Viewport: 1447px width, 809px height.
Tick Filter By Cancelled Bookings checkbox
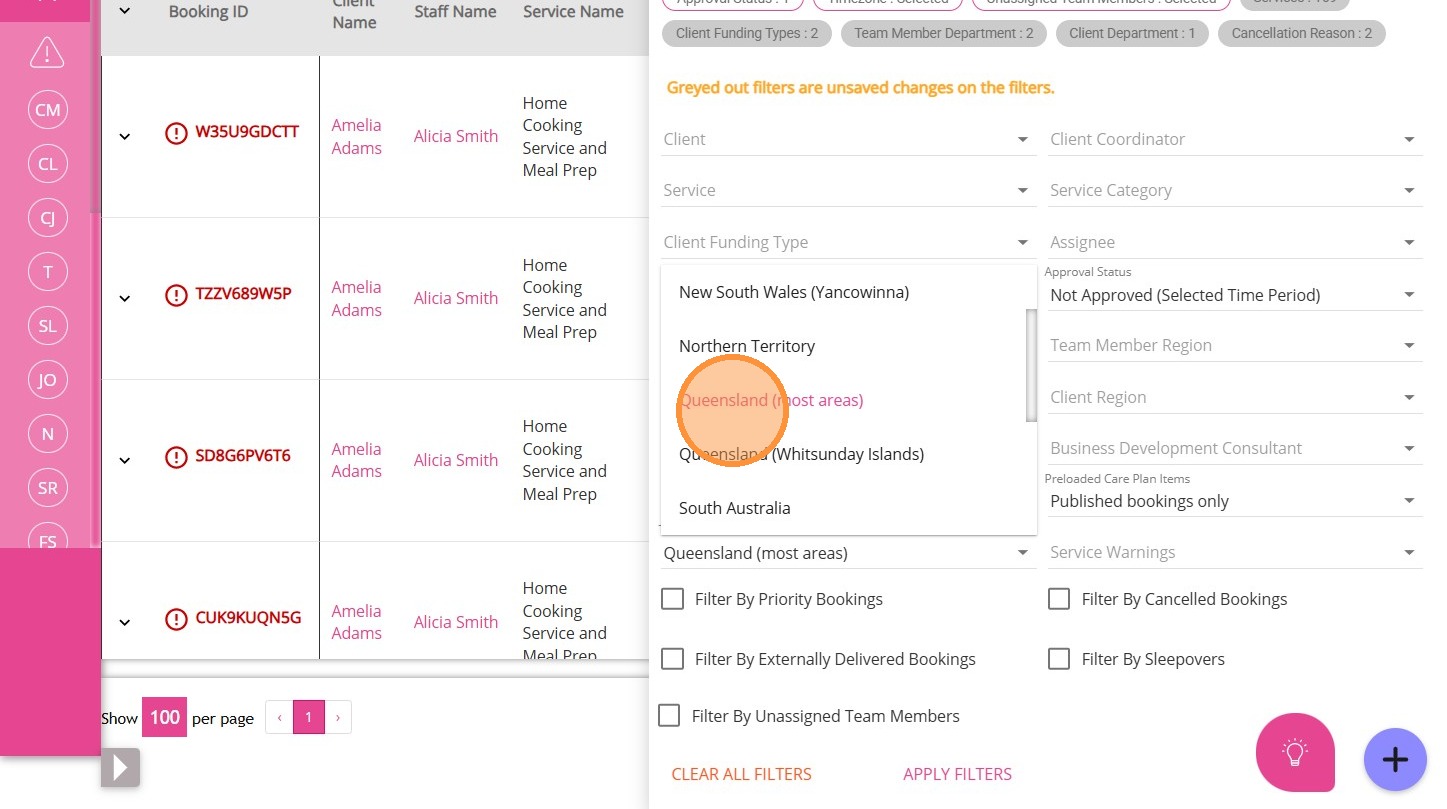[1059, 599]
